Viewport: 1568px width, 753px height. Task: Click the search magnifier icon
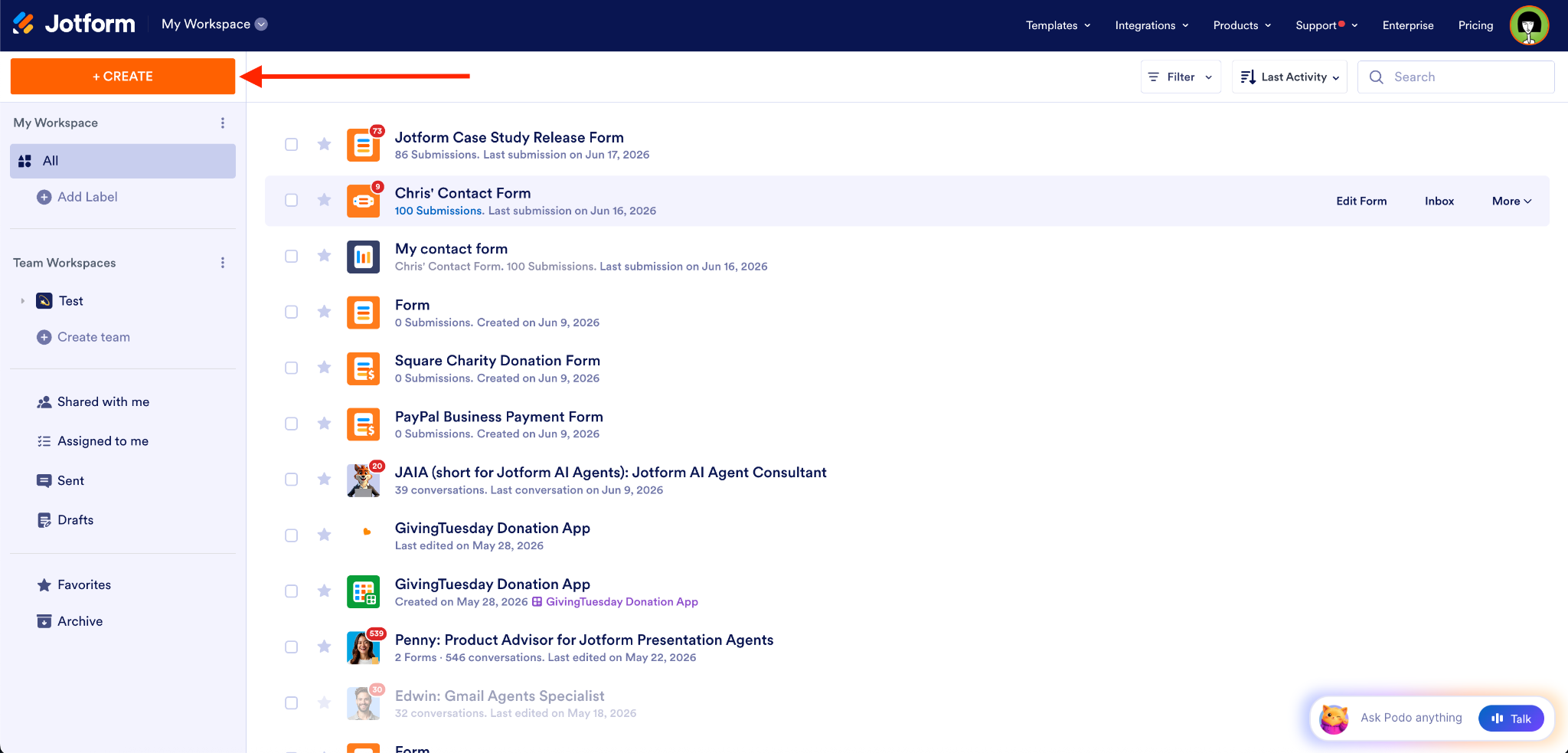coord(1377,77)
